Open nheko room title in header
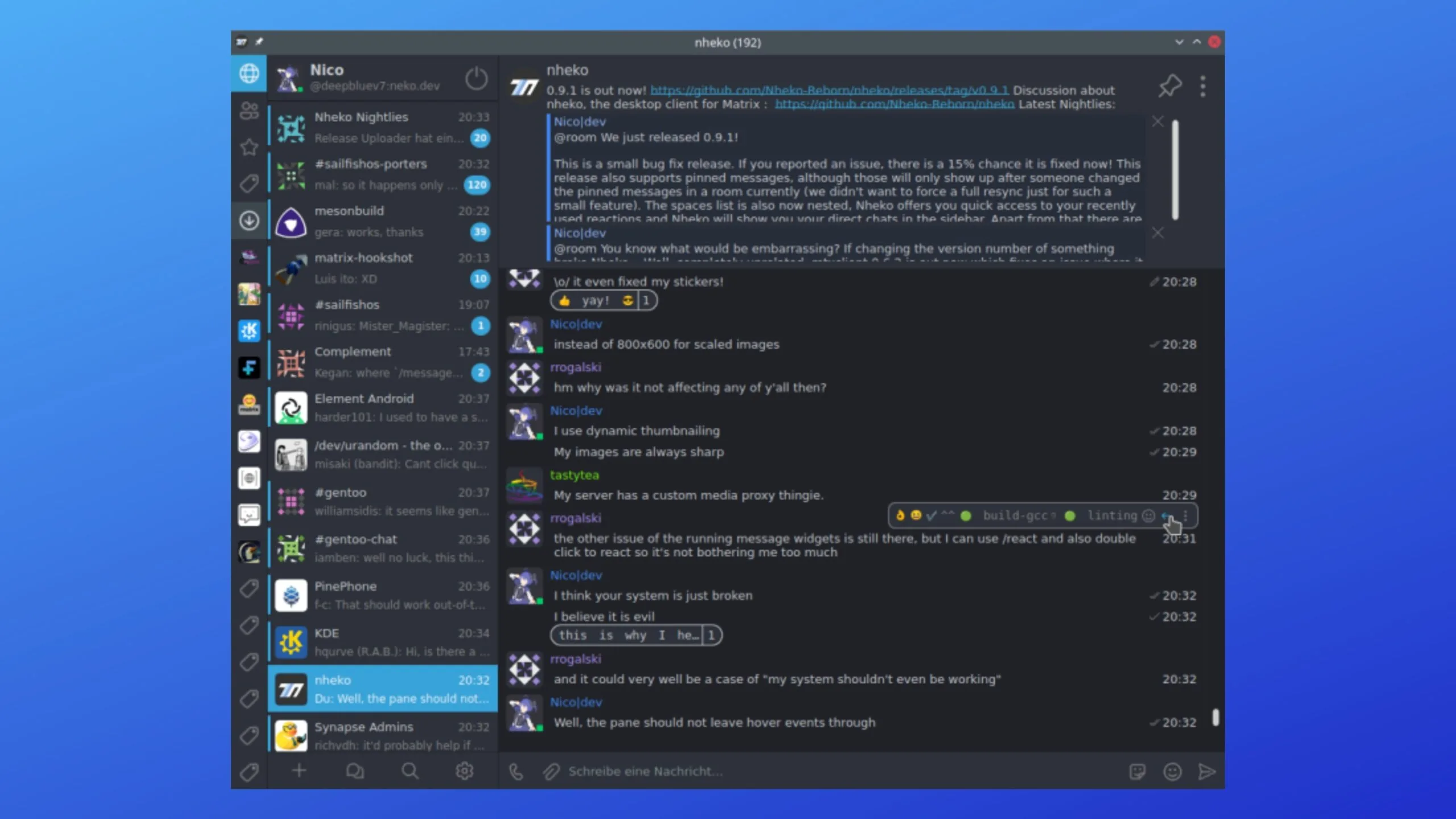 coord(567,70)
